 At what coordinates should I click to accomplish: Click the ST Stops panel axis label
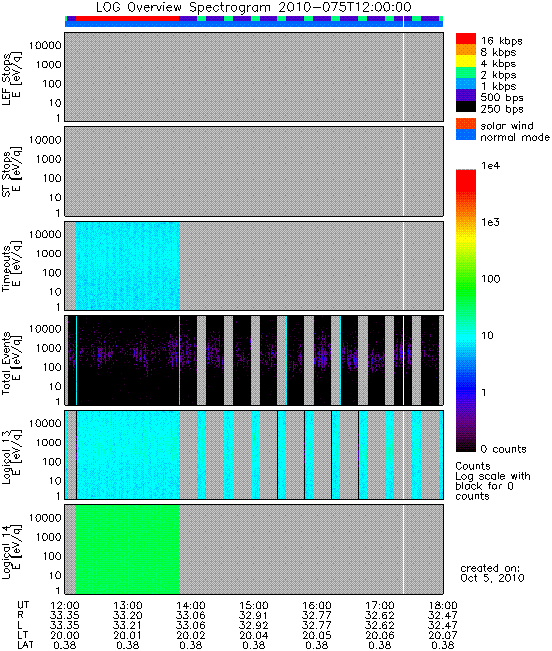(x=11, y=173)
